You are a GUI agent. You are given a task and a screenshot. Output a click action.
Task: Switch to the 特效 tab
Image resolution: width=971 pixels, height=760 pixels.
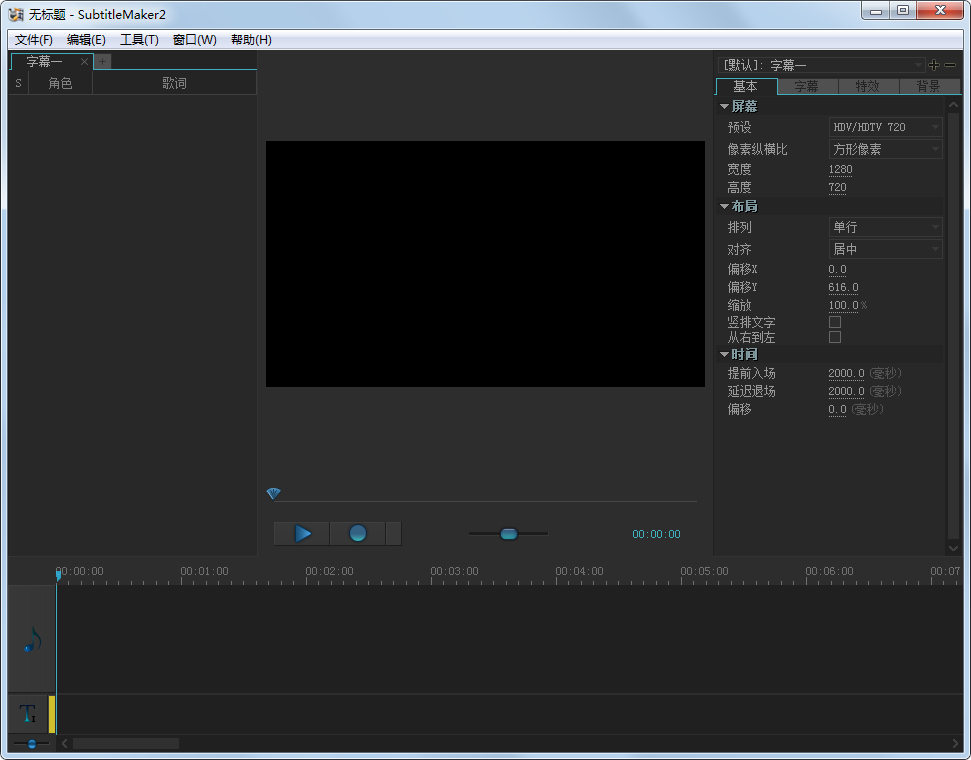point(867,86)
